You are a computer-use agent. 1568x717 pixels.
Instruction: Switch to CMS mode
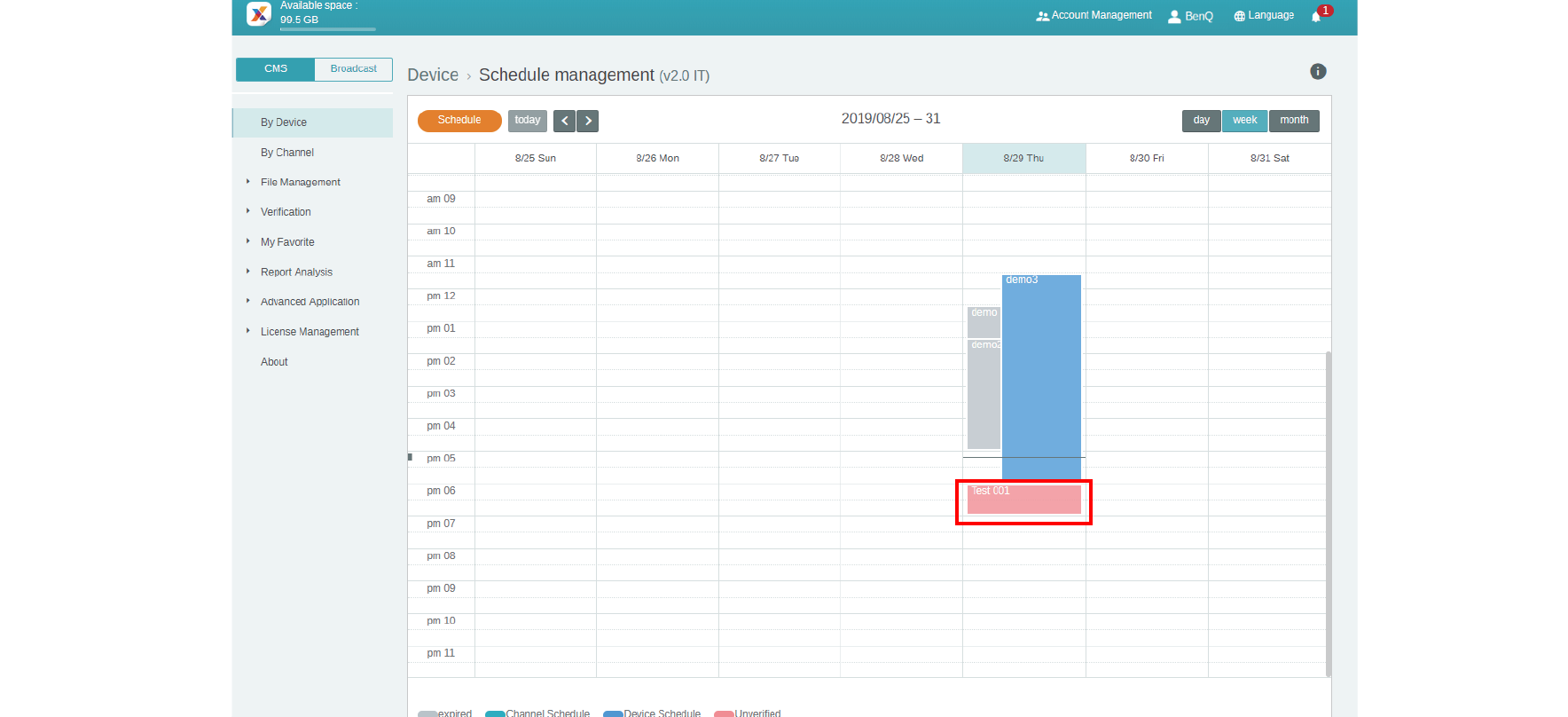[x=276, y=69]
